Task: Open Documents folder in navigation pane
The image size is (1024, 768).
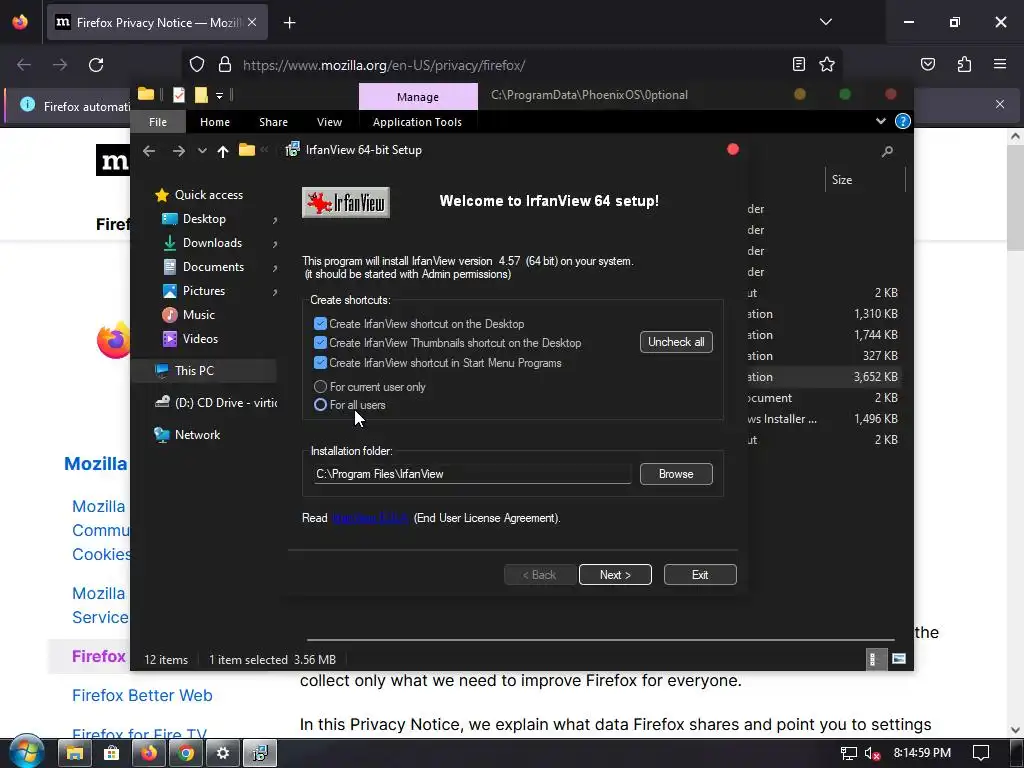Action: pos(203,266)
